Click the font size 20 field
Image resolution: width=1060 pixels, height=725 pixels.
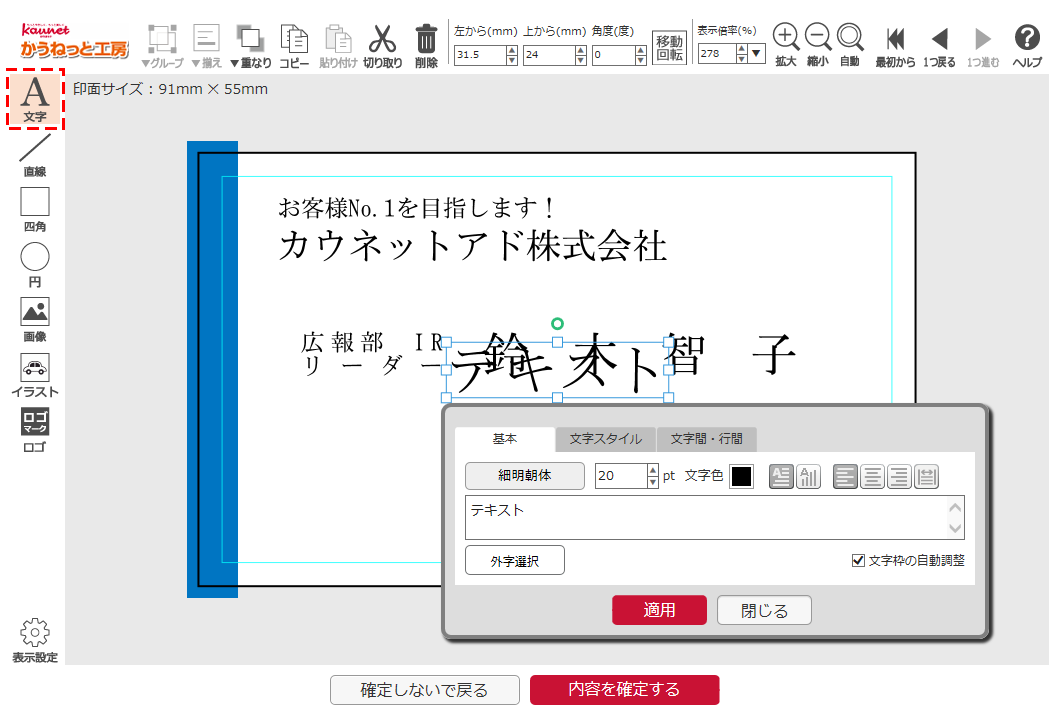[621, 475]
